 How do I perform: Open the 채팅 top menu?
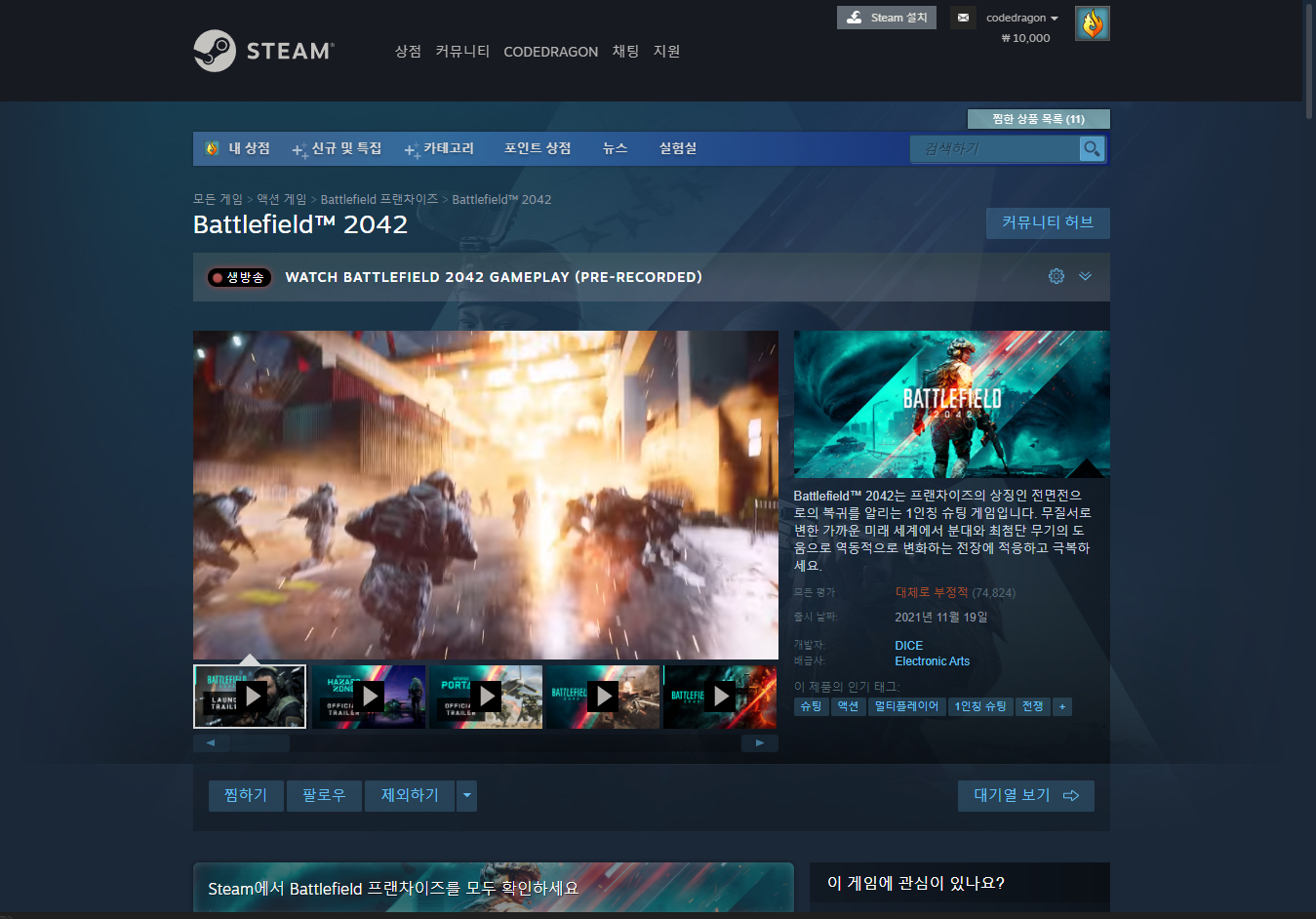click(625, 51)
